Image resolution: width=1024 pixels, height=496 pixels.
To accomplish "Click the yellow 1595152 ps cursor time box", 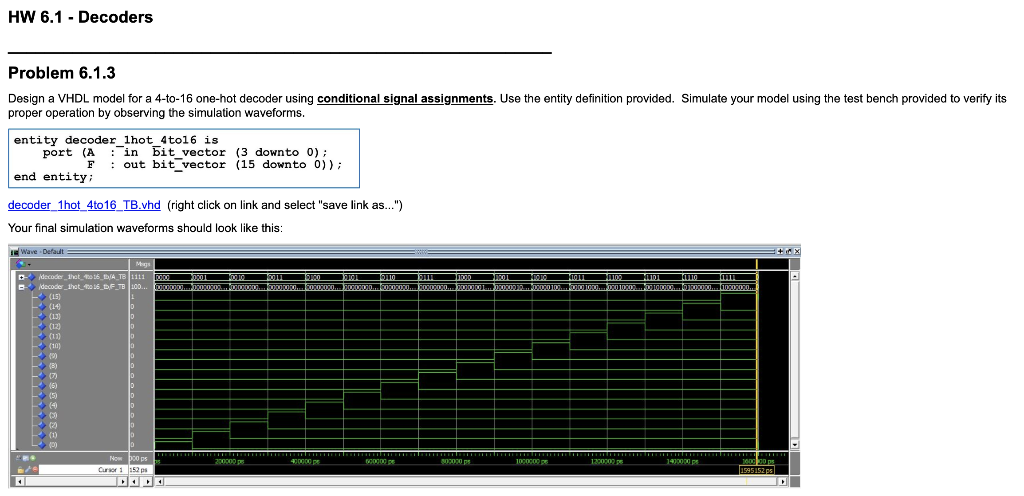I will pyautogui.click(x=757, y=471).
